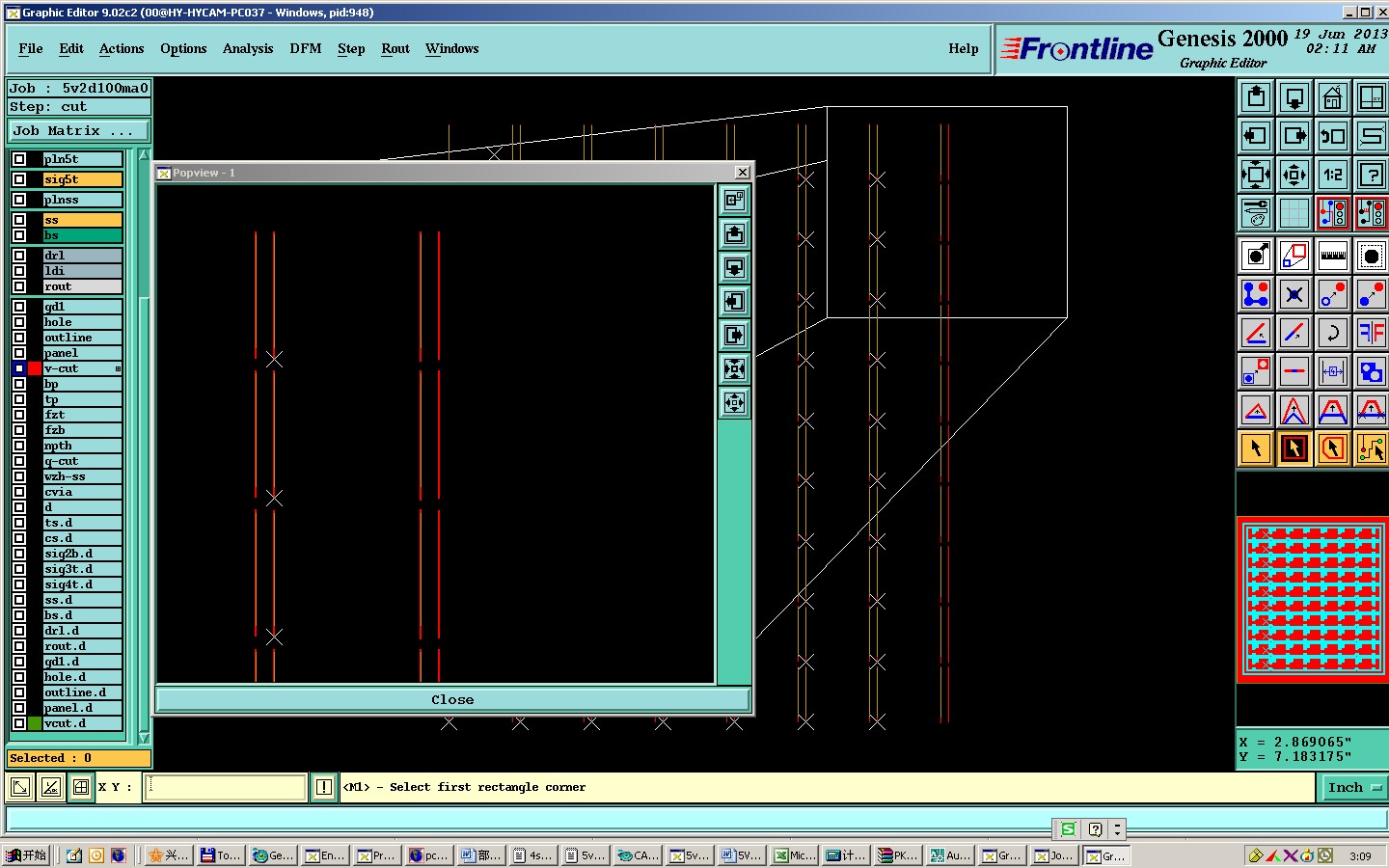This screenshot has height=868, width=1389.
Task: Select the polygon selection arrow tool
Action: pyautogui.click(x=1333, y=448)
